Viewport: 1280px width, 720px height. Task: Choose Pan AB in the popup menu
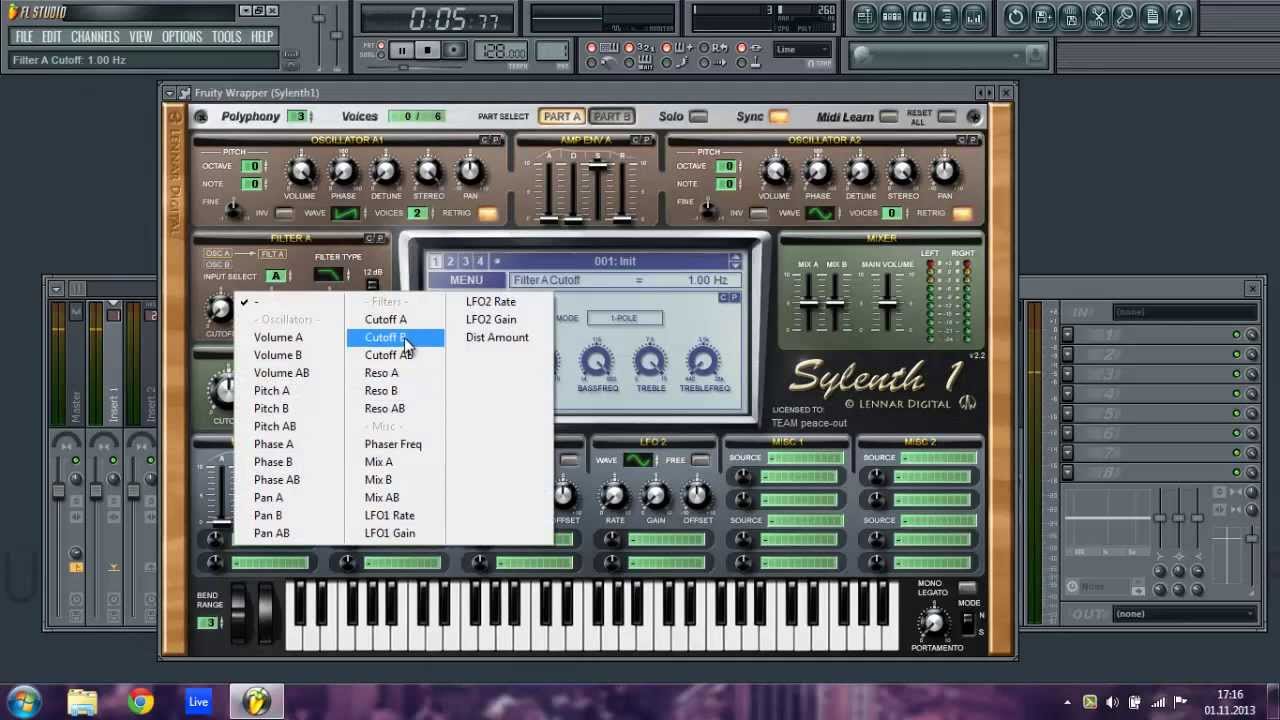272,533
